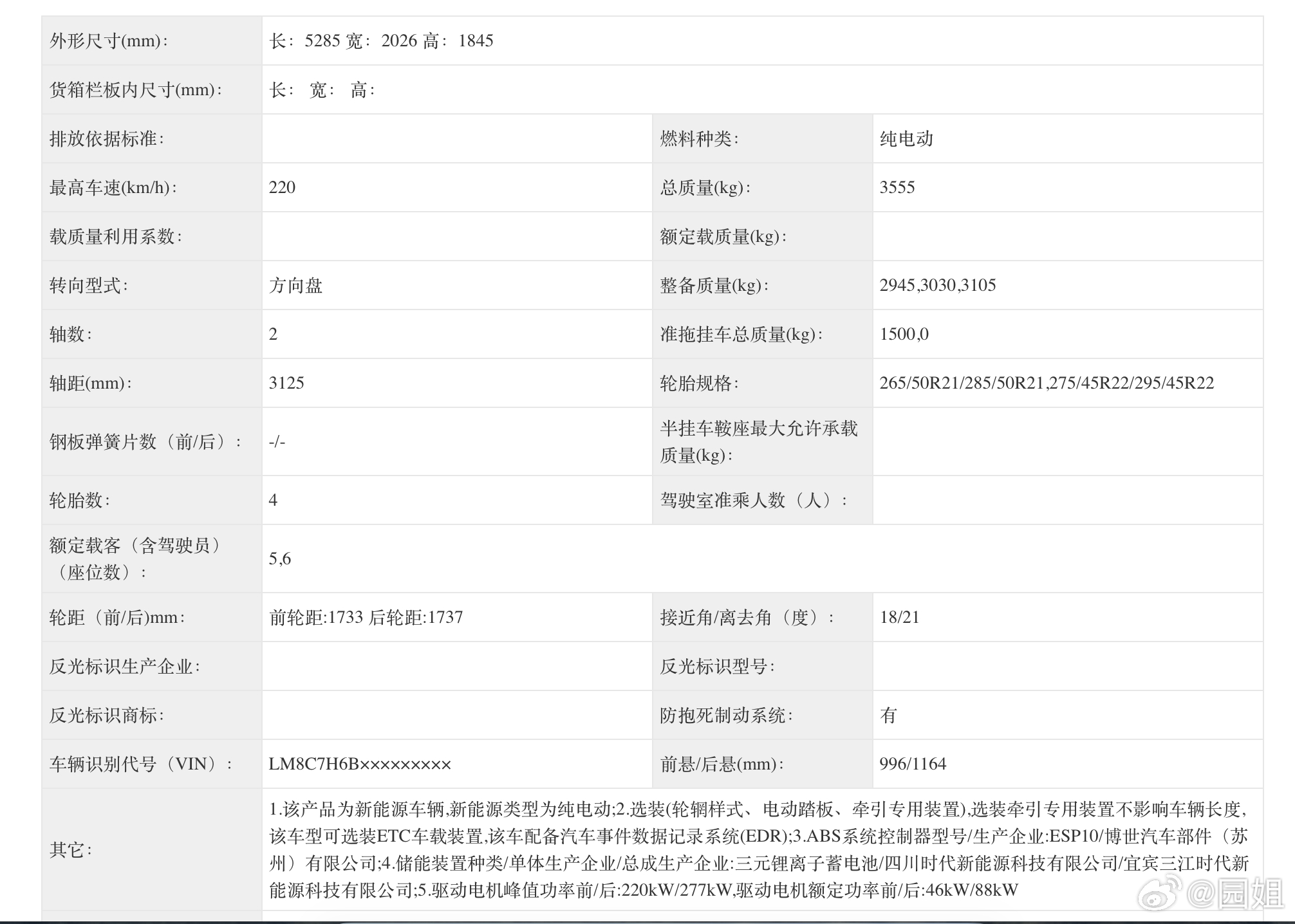The height and width of the screenshot is (924, 1295).
Task: Click the 整备质量 value 2945,3030,3105
Action: (x=937, y=286)
